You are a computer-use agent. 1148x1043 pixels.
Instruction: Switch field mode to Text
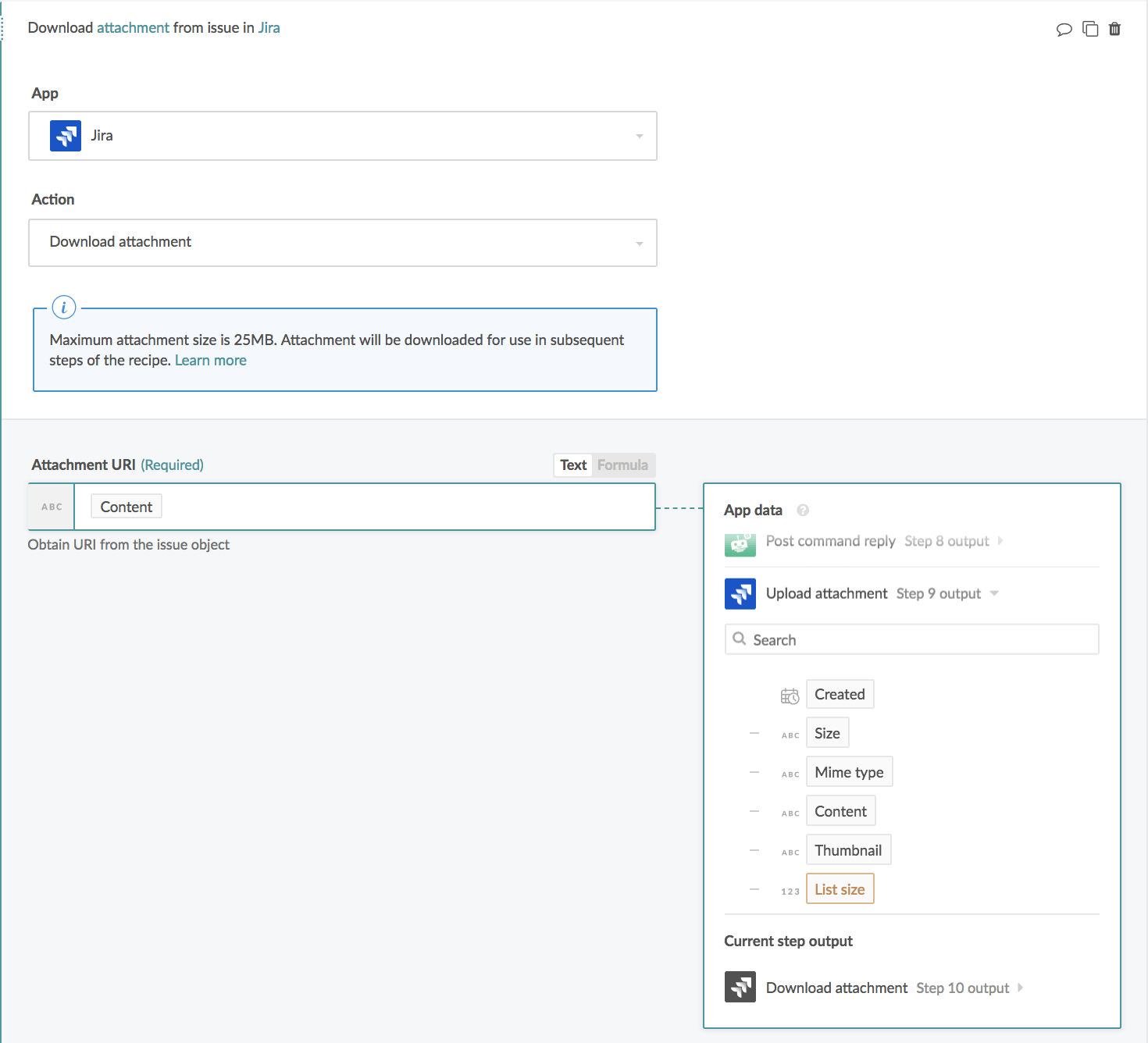(573, 465)
